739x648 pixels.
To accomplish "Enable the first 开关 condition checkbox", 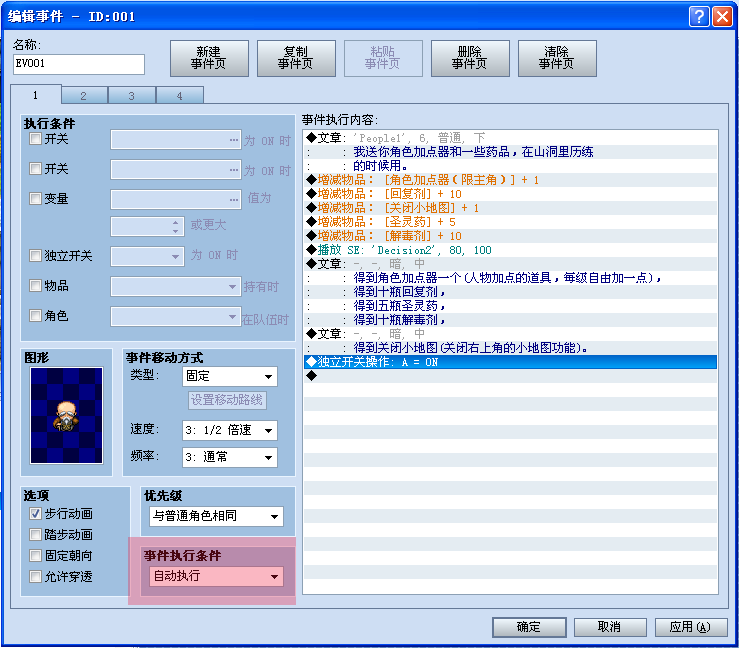I will (35, 139).
